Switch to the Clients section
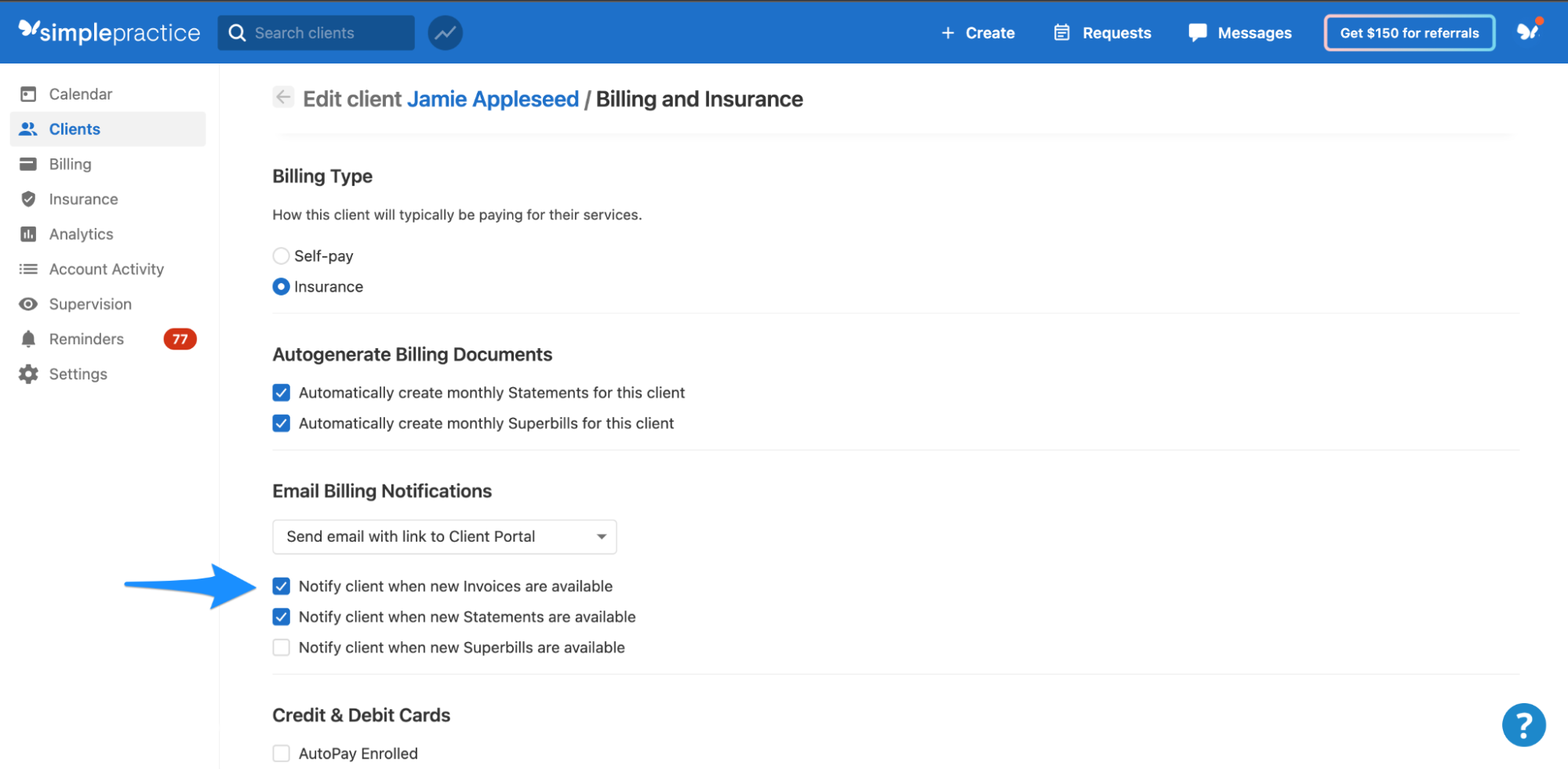This screenshot has height=769, width=1568. coord(75,129)
